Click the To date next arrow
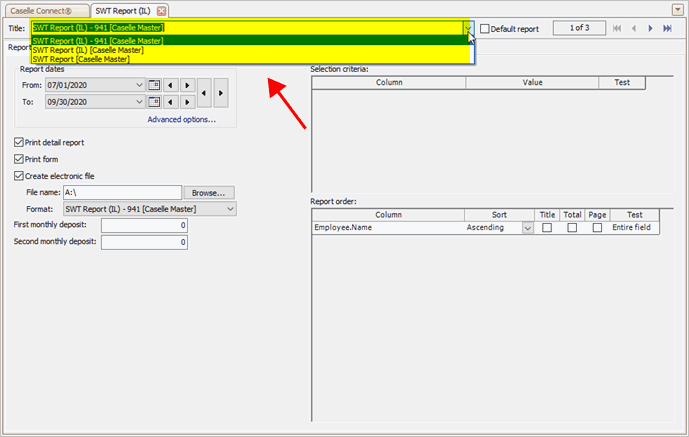689x437 pixels. (x=186, y=102)
